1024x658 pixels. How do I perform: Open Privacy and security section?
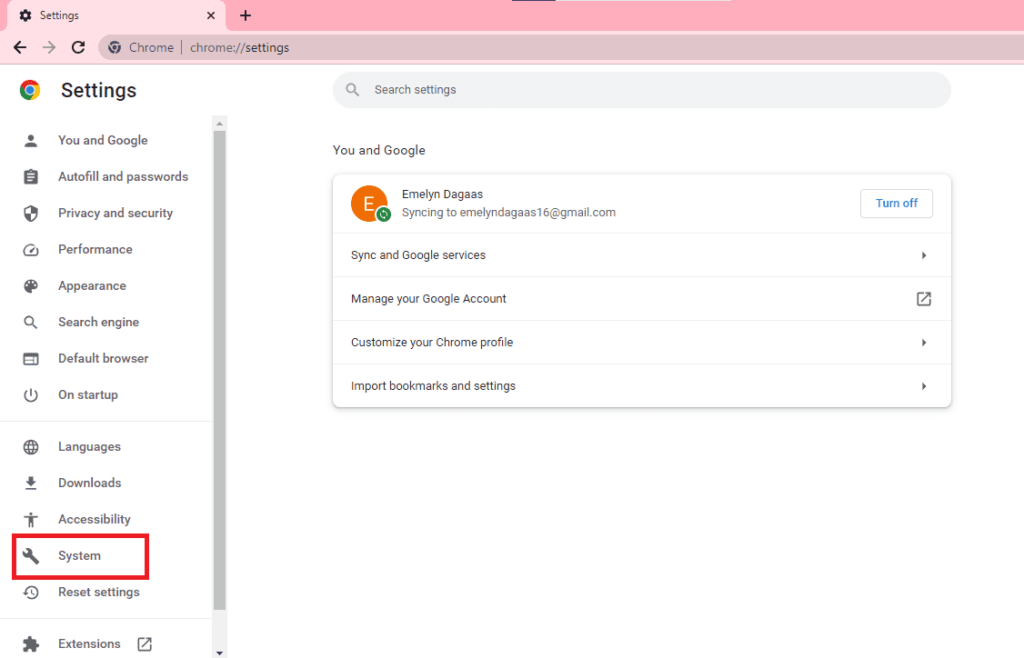tap(115, 213)
